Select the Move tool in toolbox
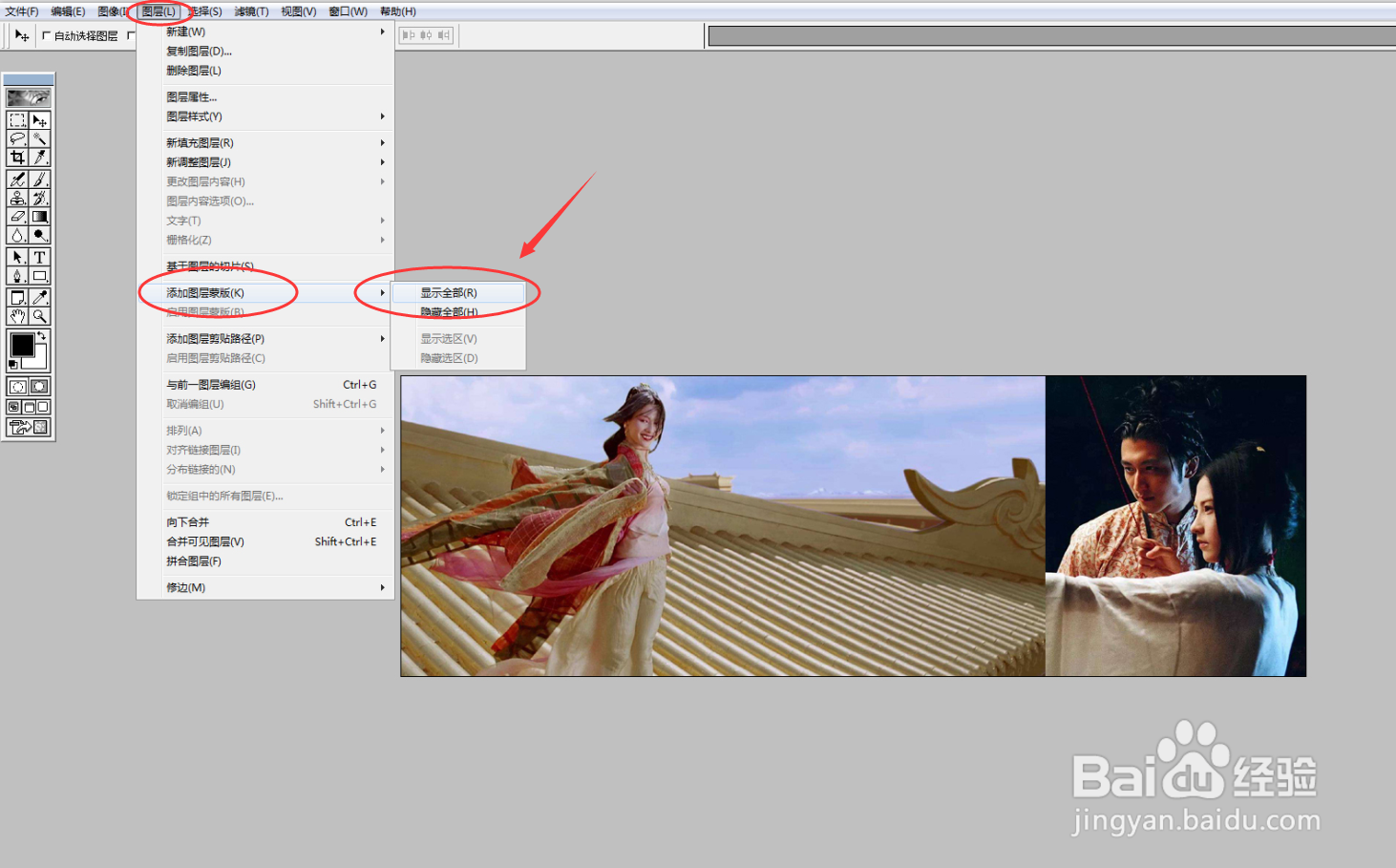Viewport: 1396px width, 868px height. (x=39, y=120)
